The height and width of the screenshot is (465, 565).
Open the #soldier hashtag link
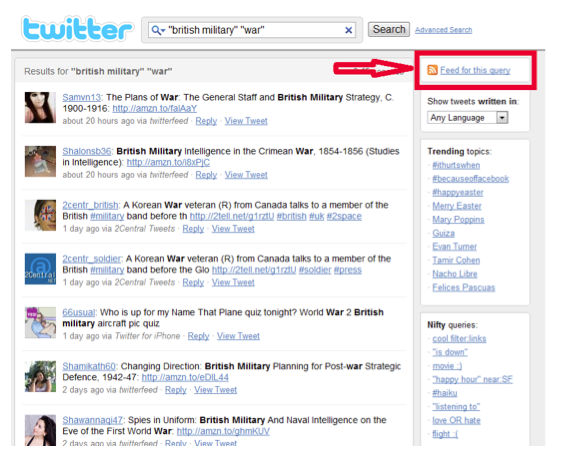[315, 270]
